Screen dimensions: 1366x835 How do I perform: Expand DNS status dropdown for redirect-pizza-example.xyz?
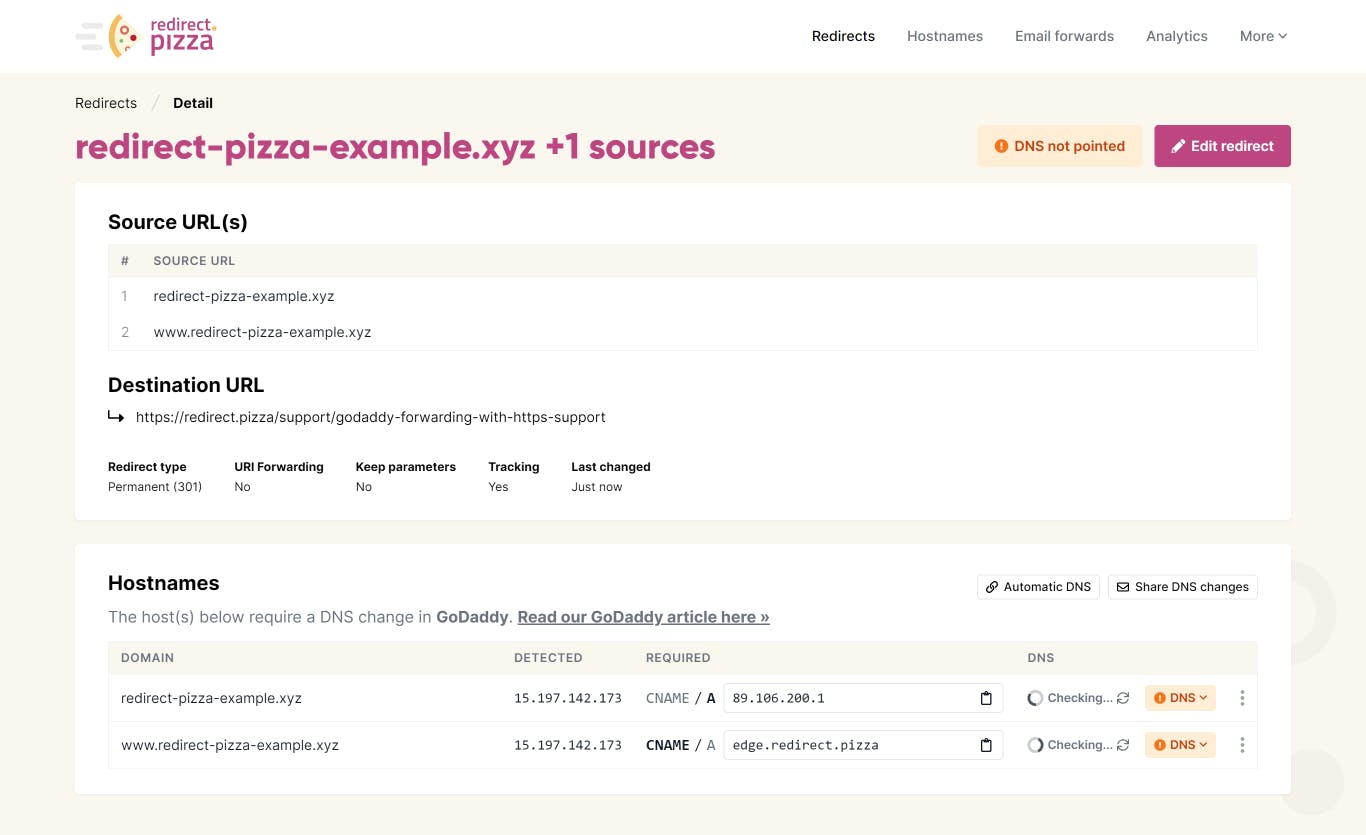coord(1180,698)
